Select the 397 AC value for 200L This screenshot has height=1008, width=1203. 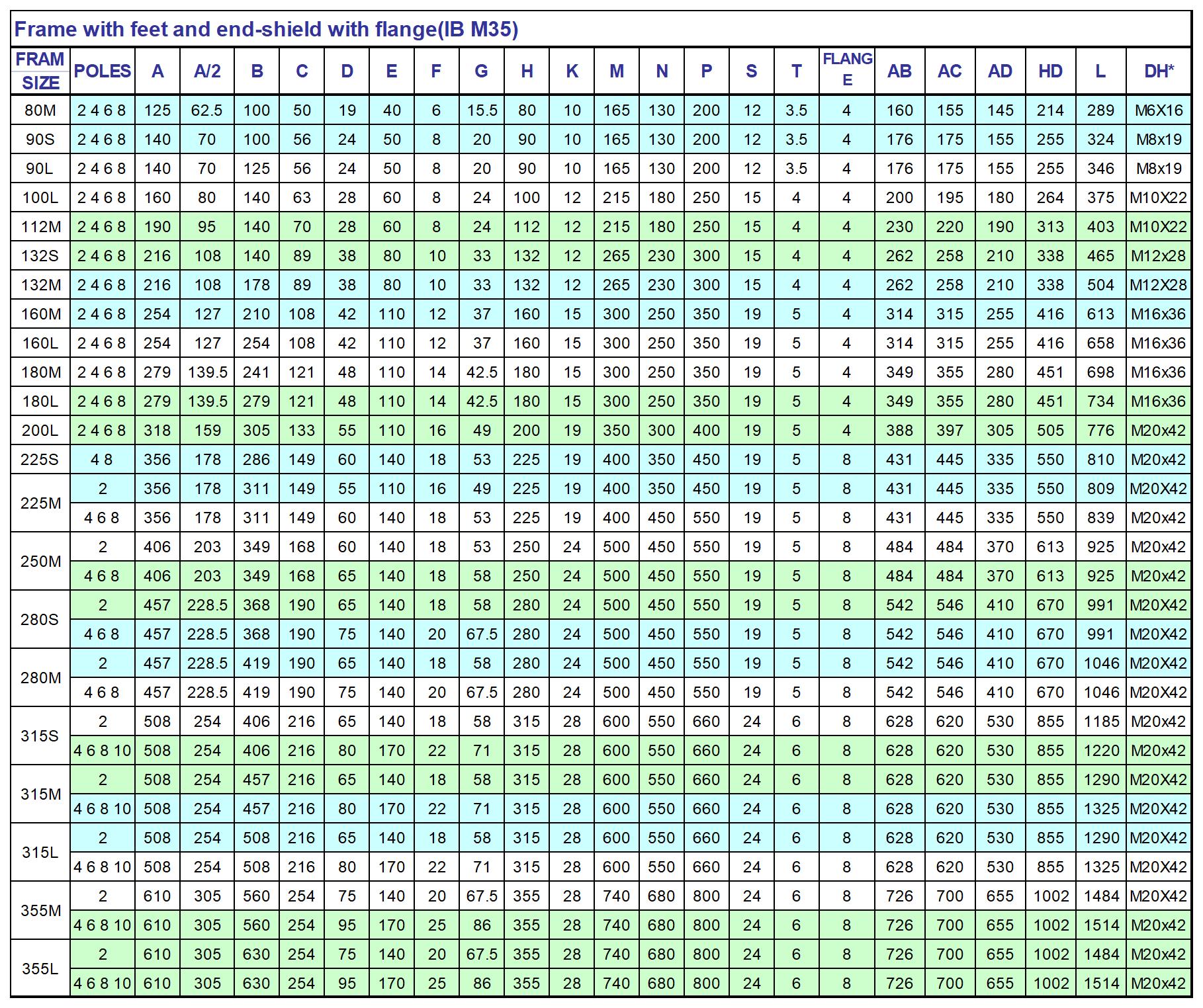pos(950,431)
